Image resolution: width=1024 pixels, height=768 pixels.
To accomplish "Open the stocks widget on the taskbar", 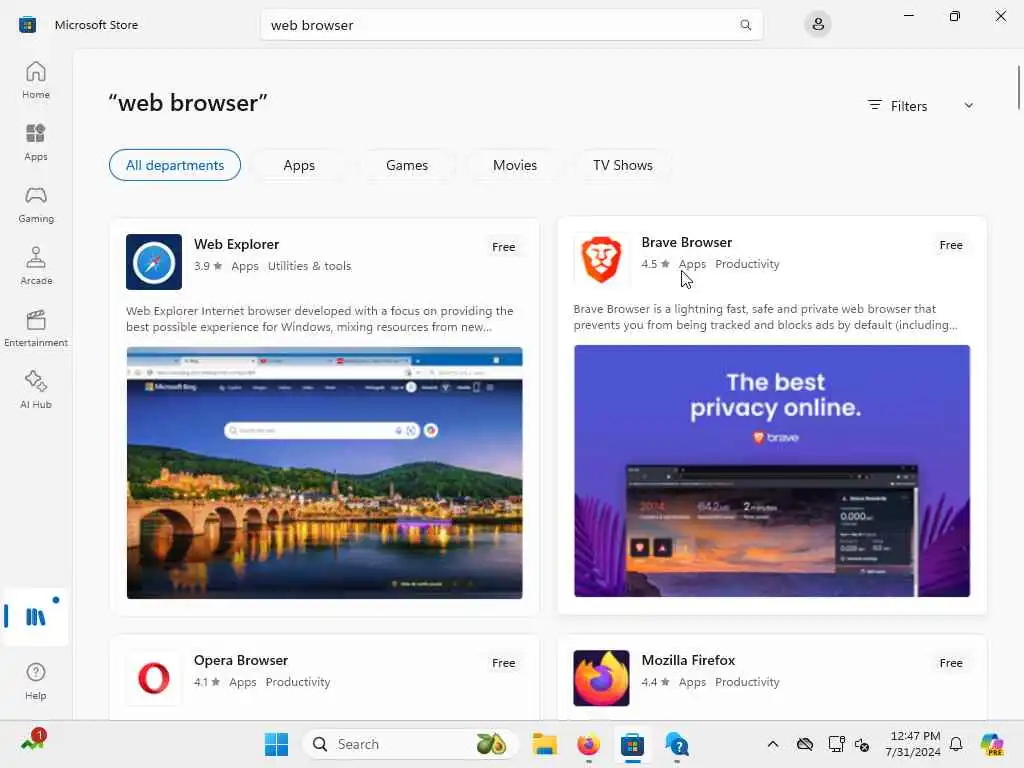I will pyautogui.click(x=33, y=741).
